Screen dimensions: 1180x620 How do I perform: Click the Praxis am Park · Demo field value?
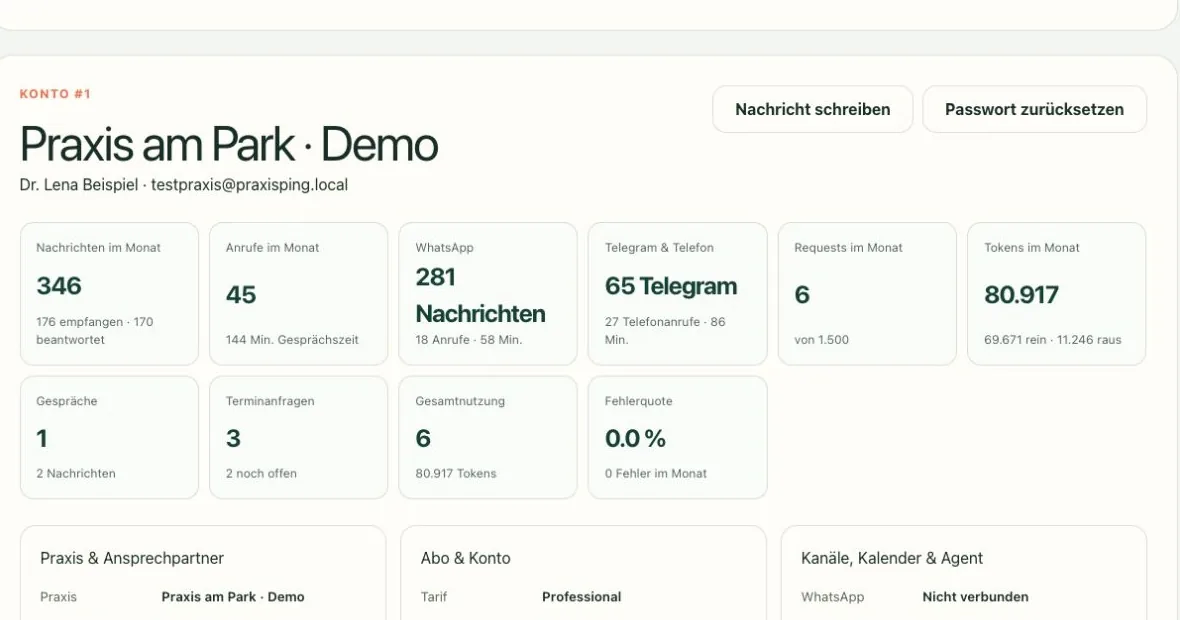[x=233, y=597]
